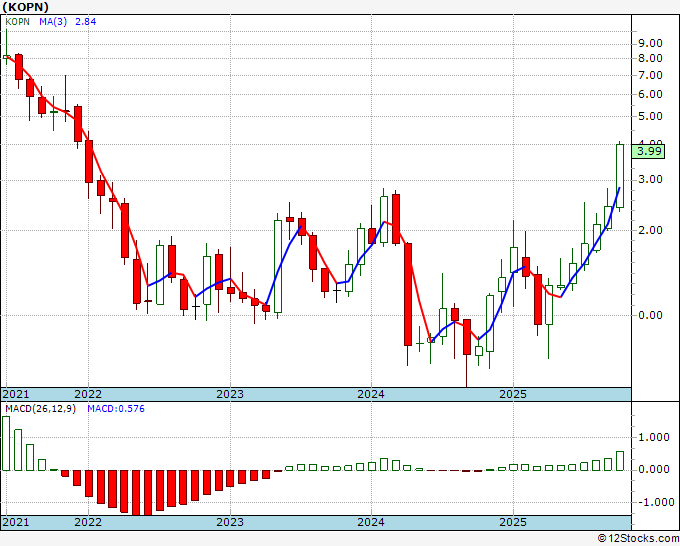Click the 2024 label on price chart timeline
680x546 pixels.
coord(371,394)
